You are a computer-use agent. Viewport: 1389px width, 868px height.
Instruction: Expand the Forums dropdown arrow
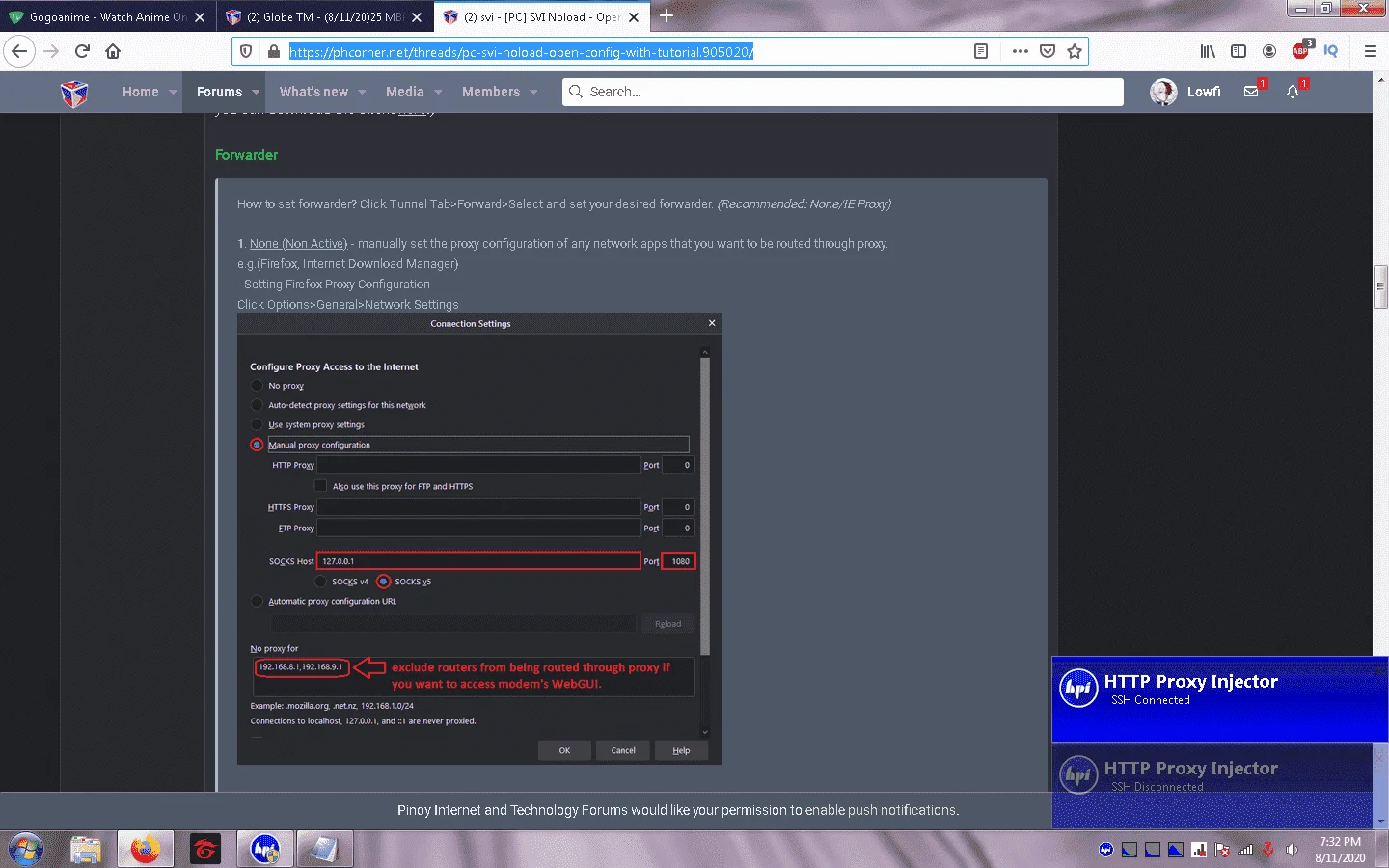pyautogui.click(x=256, y=93)
